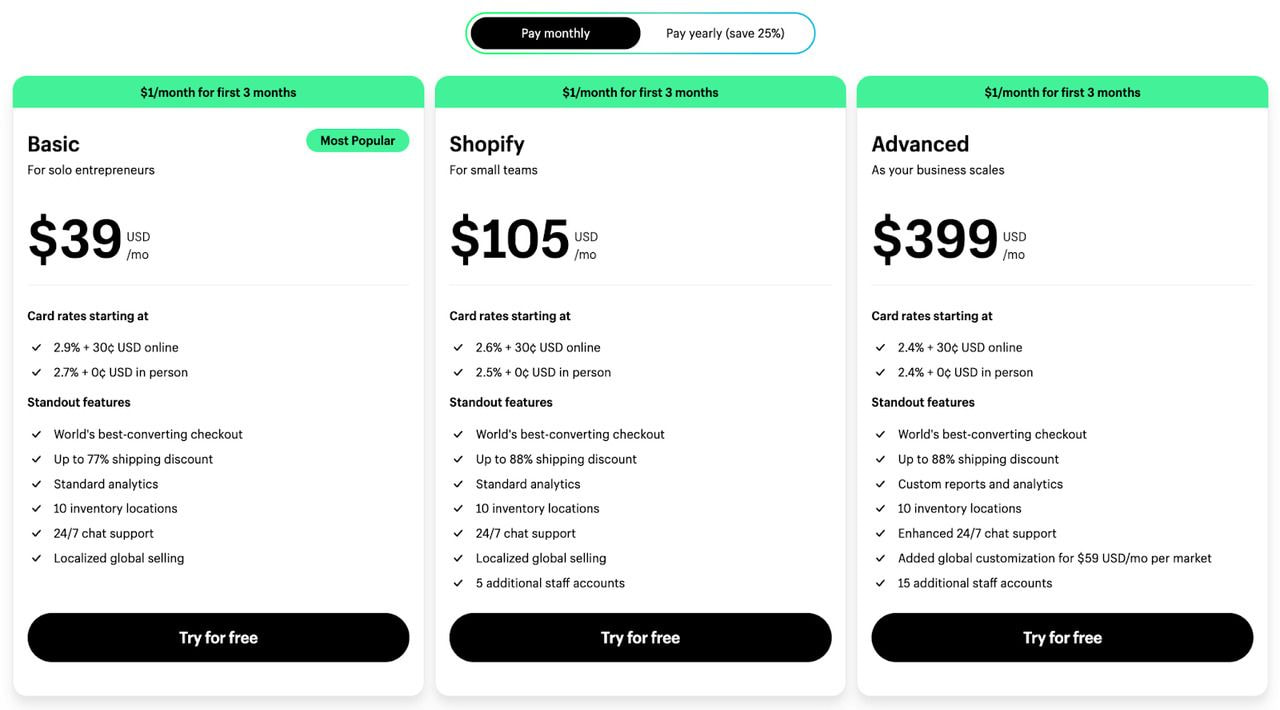Select the Pay monthly option
1280x710 pixels.
click(554, 32)
